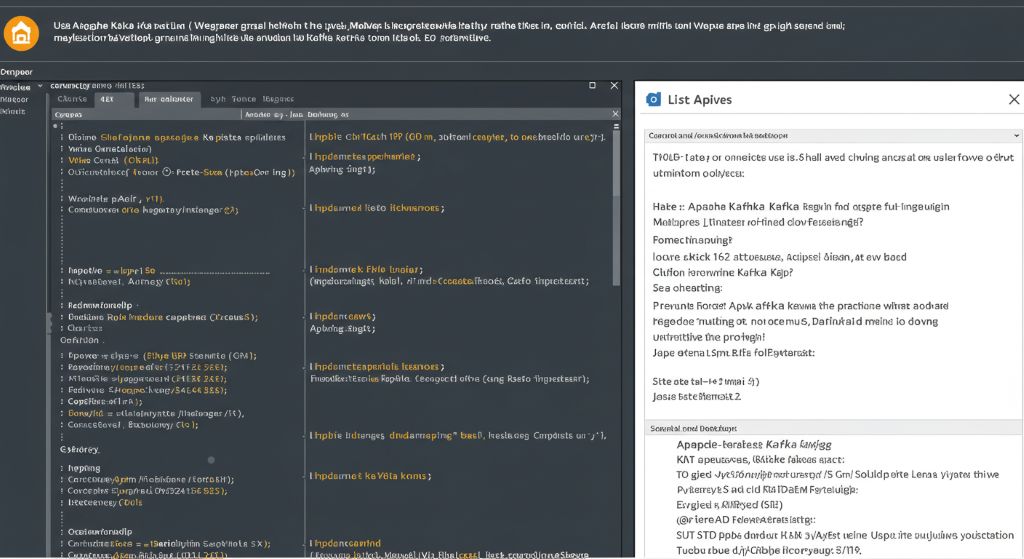1024x559 pixels.
Task: Click the code editor vertical scrollbar
Action: (615, 200)
